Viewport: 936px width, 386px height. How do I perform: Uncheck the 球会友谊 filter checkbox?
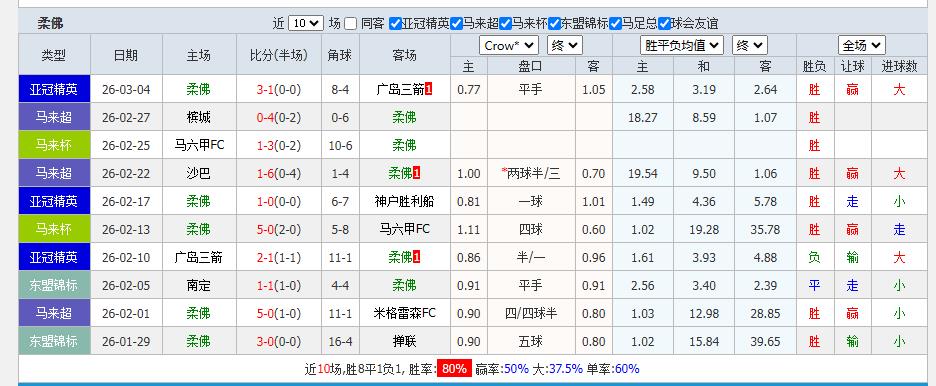click(664, 23)
